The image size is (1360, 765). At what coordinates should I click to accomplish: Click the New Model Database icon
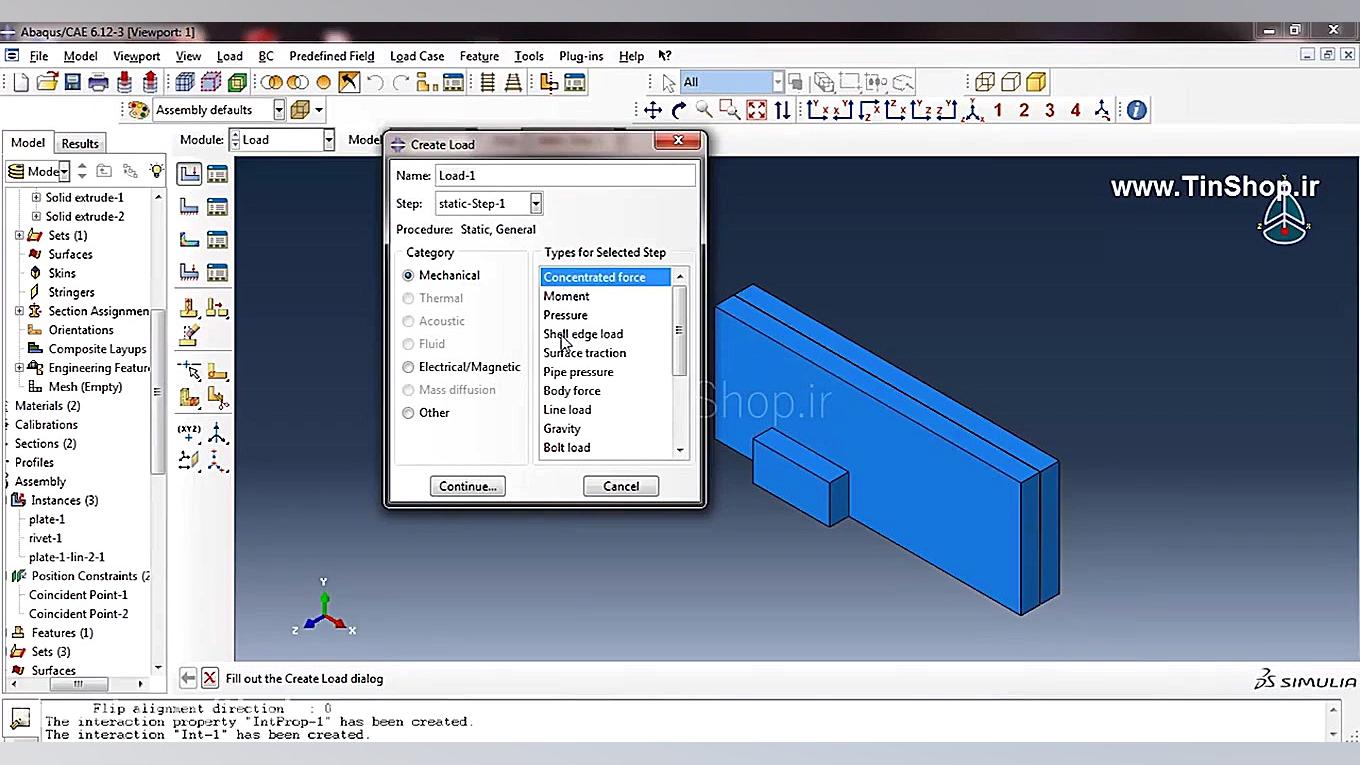21,82
